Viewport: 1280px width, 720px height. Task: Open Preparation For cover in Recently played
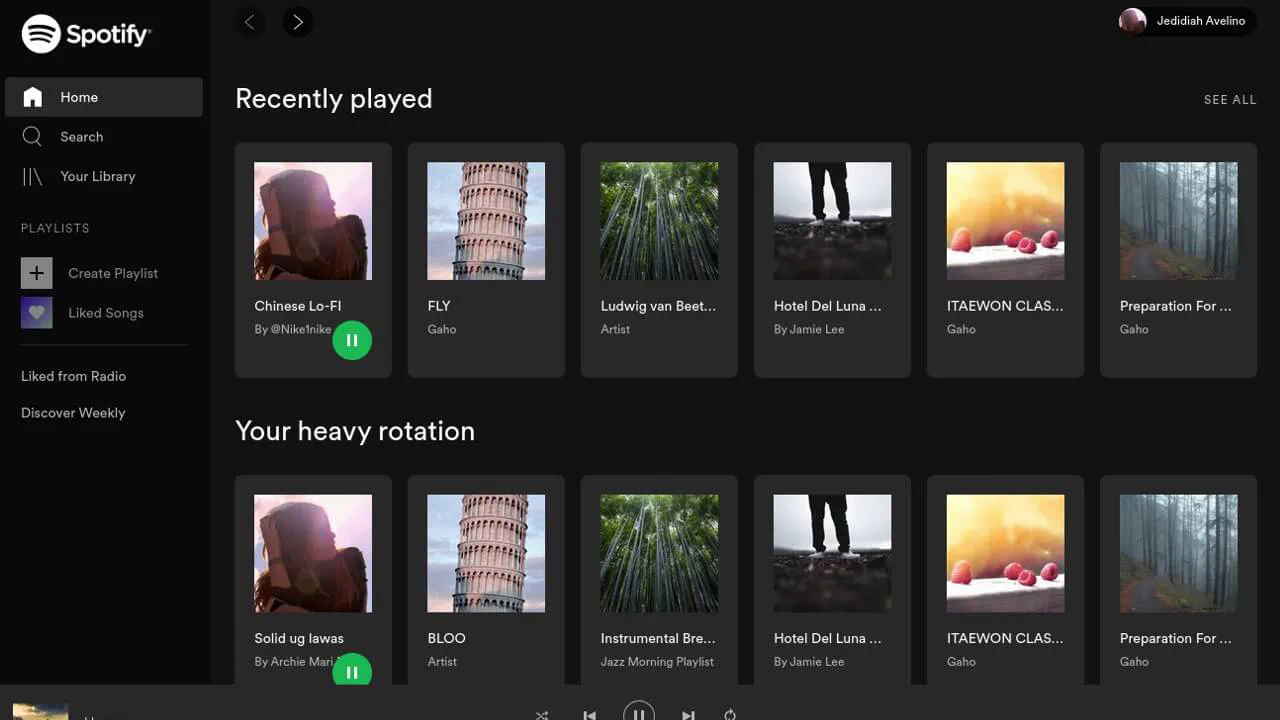[1178, 221]
